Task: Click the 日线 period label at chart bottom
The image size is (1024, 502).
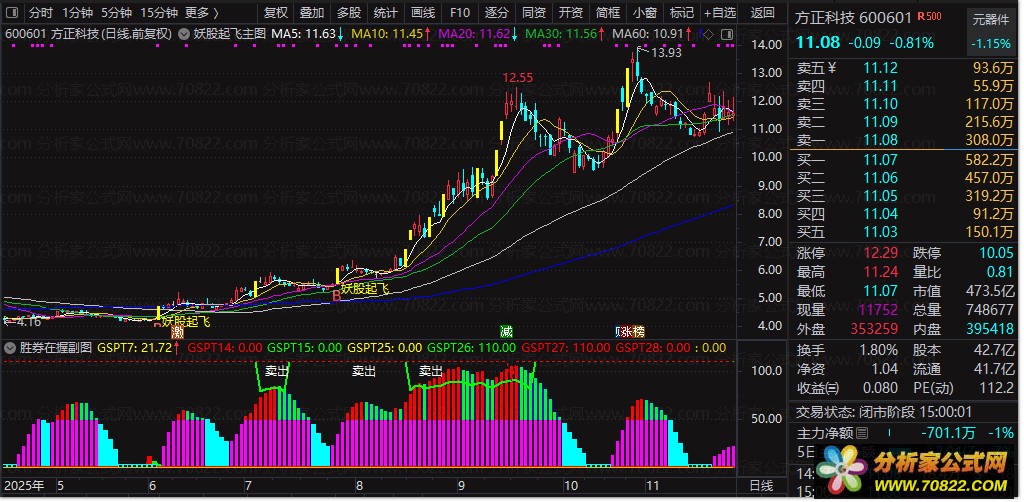Action: [760, 486]
